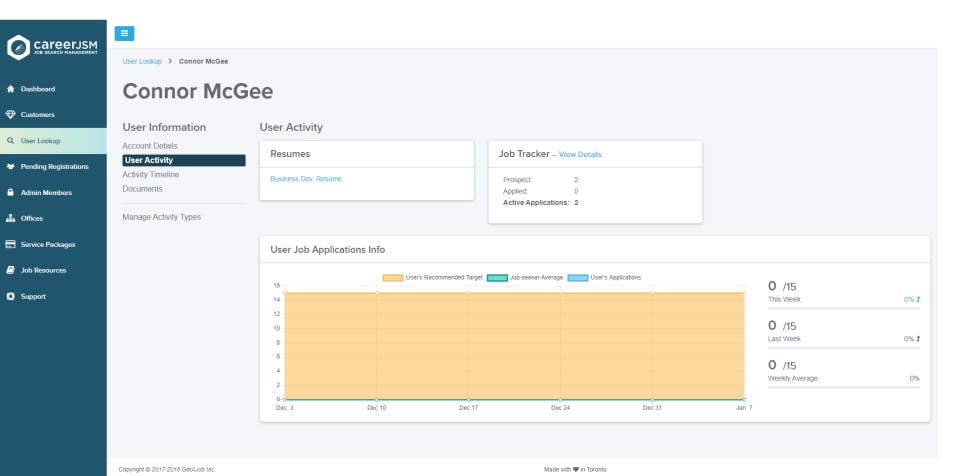960x476 pixels.
Task: Click the User Lookup magnifier icon
Action: [x=10, y=141]
